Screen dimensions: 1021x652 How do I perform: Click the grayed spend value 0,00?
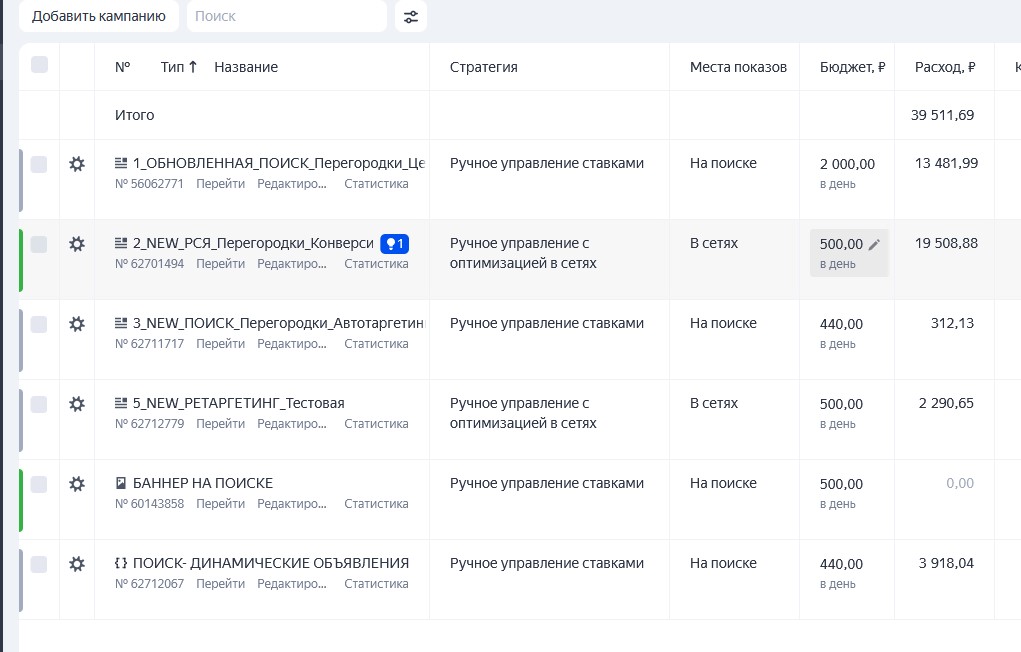click(x=960, y=483)
